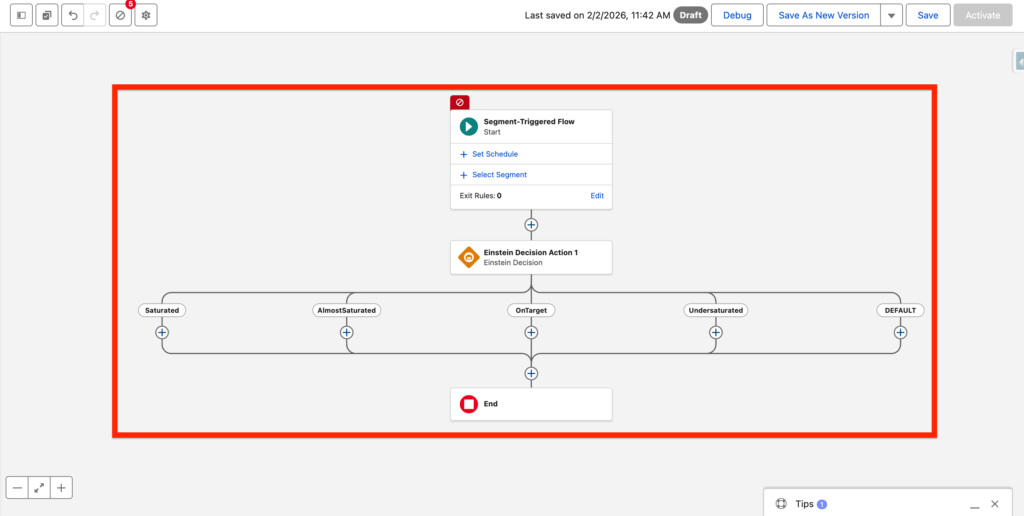Viewport: 1024px width, 516px height.
Task: Zoom out of the canvas
Action: pos(17,488)
